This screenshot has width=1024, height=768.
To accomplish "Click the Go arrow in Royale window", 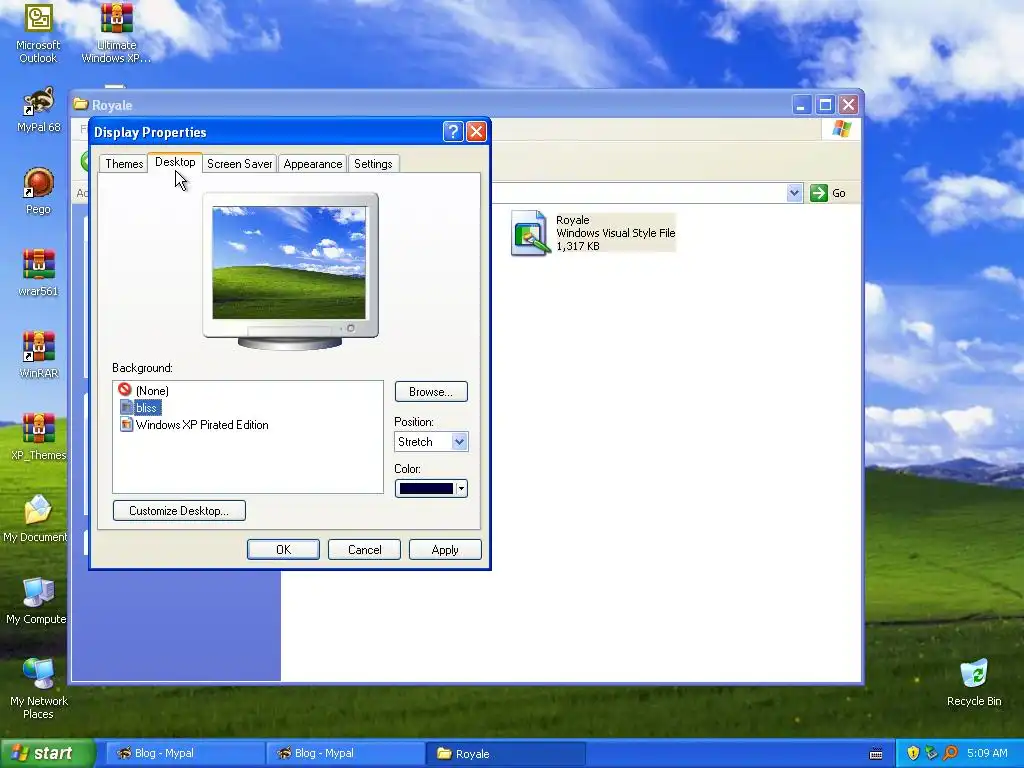I will coord(818,193).
